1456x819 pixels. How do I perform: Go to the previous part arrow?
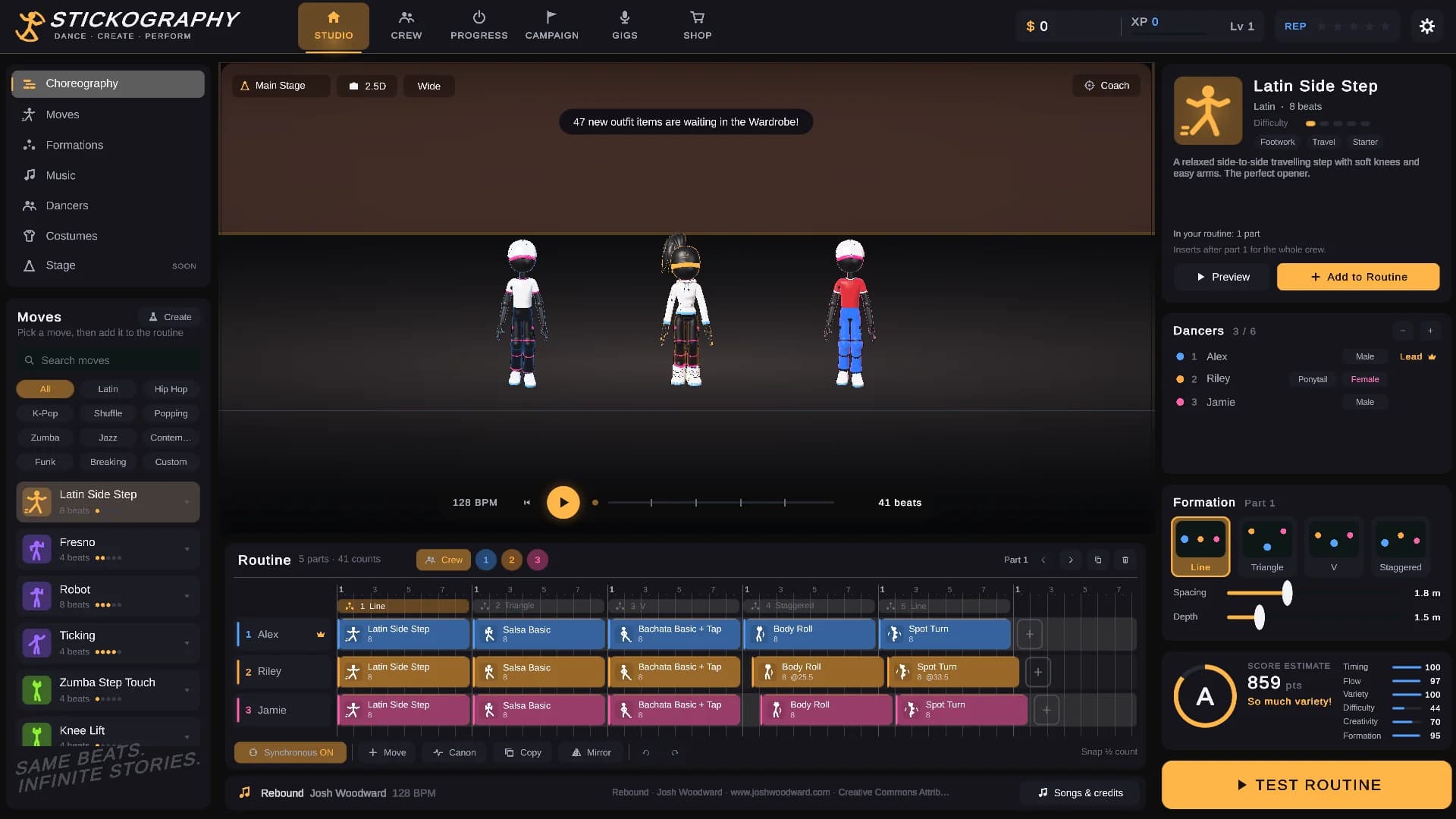(1043, 560)
